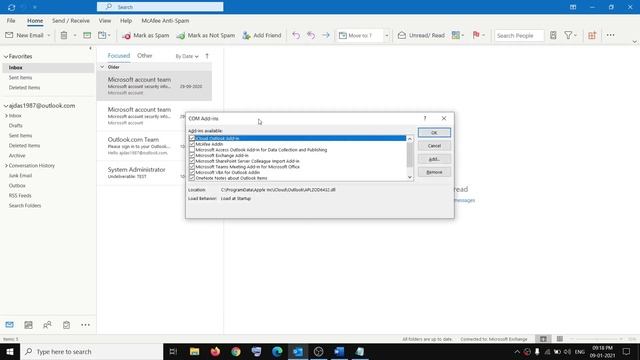Switch to the Send / Receive tab
Screen dimensions: 640x360
point(71,20)
